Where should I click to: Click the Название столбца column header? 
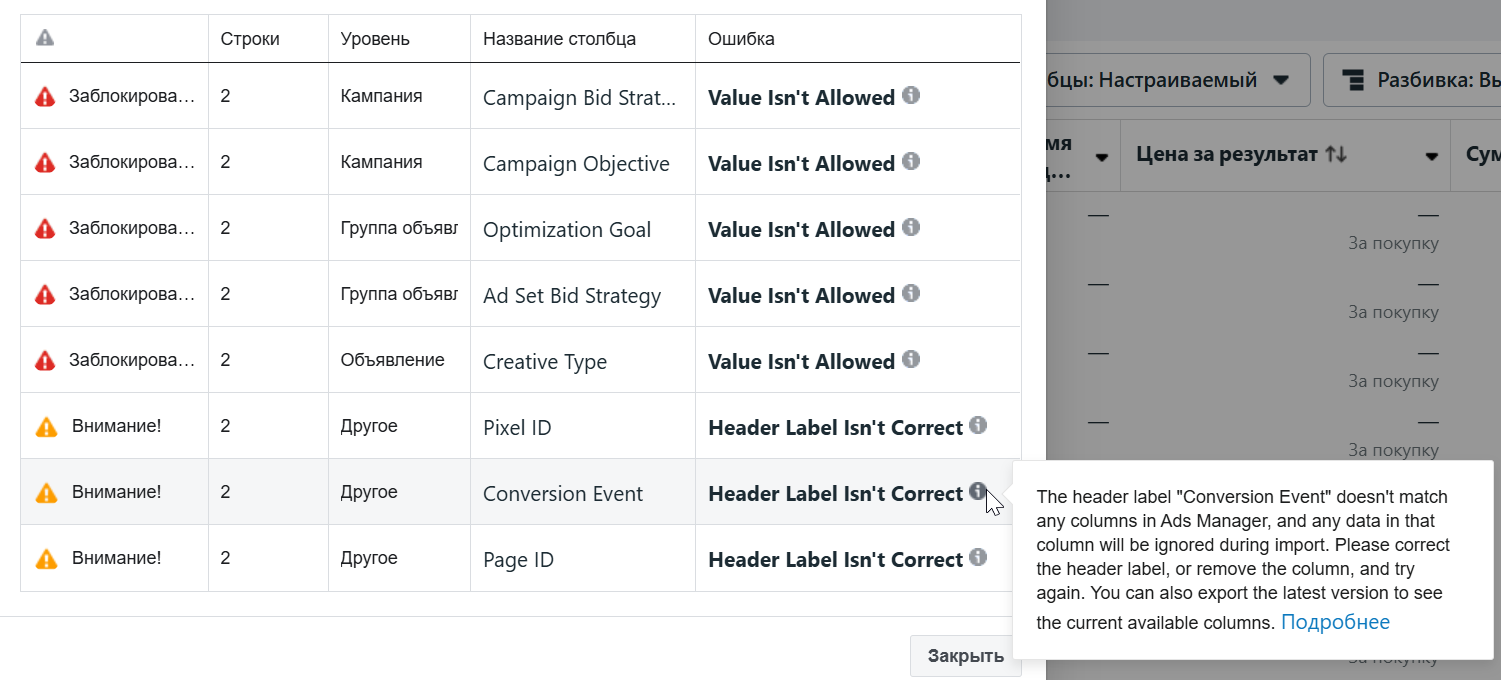click(x=559, y=39)
